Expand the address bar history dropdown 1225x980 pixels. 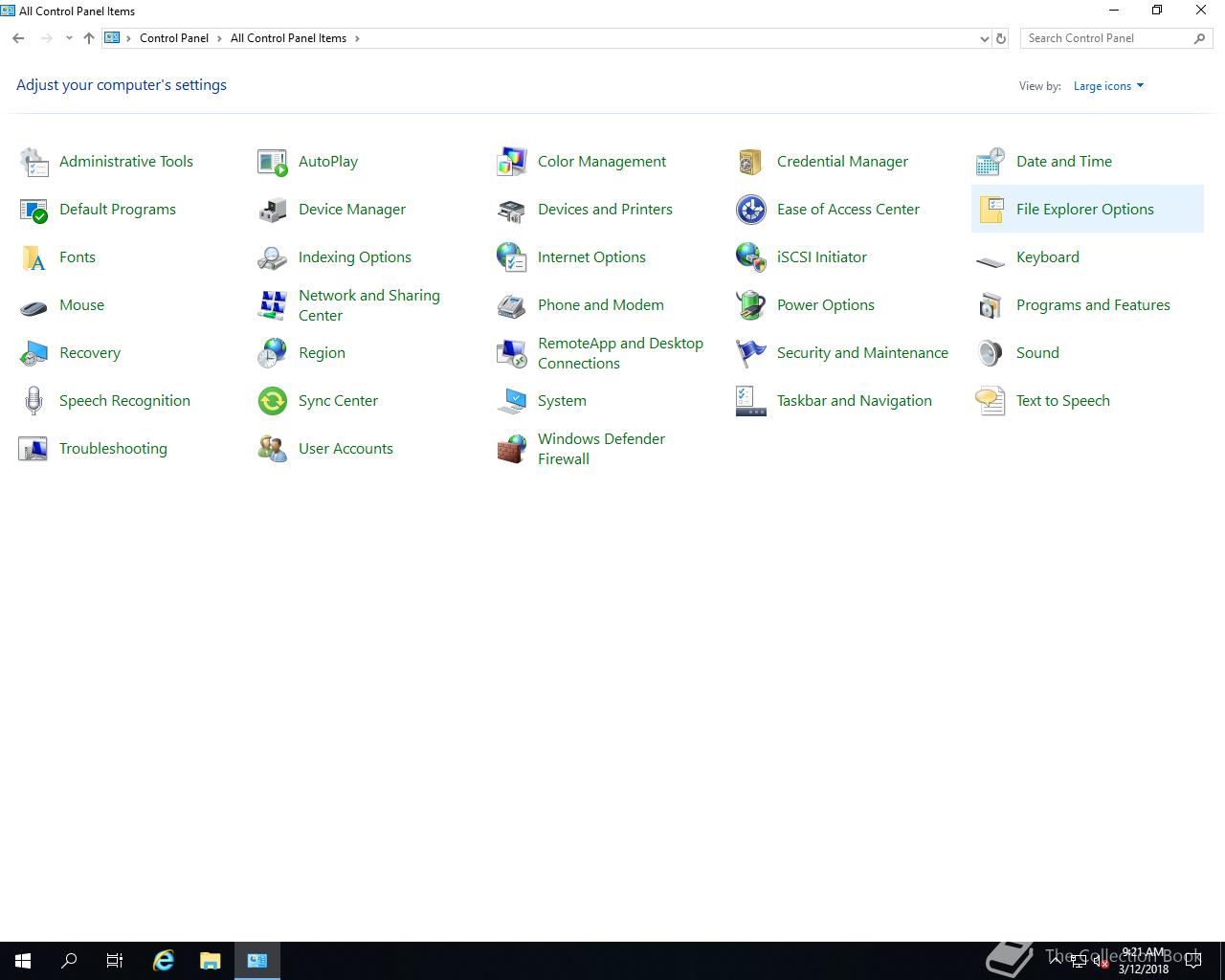984,38
